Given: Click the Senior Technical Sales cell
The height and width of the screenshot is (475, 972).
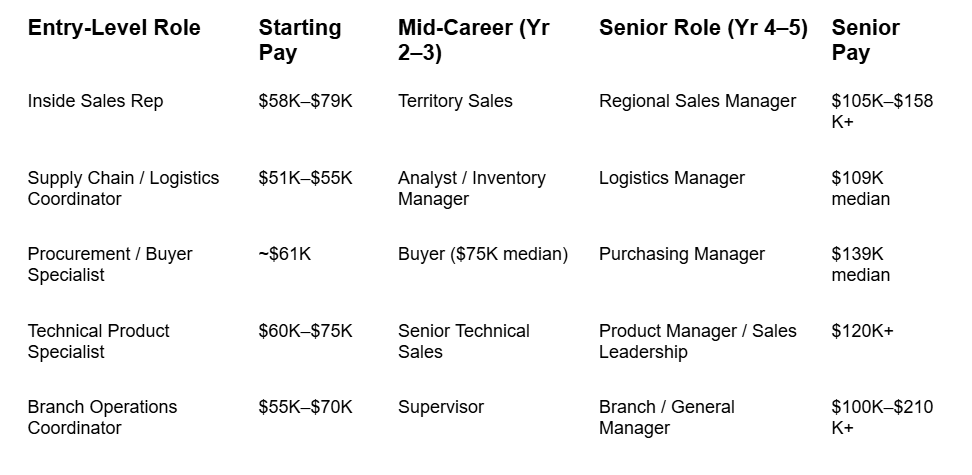Looking at the screenshot, I should [x=464, y=341].
